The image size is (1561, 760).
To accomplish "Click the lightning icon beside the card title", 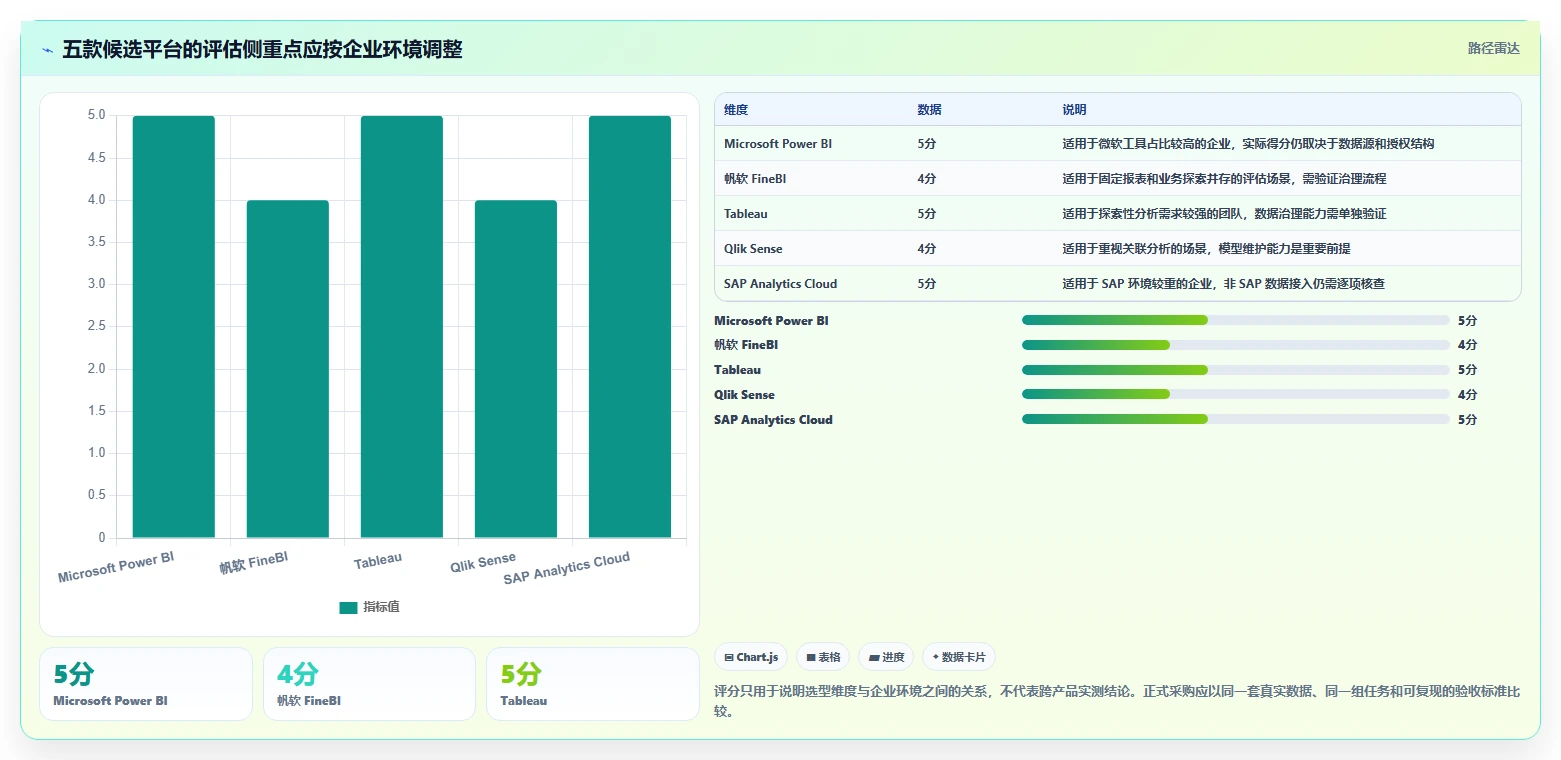I will (x=48, y=50).
